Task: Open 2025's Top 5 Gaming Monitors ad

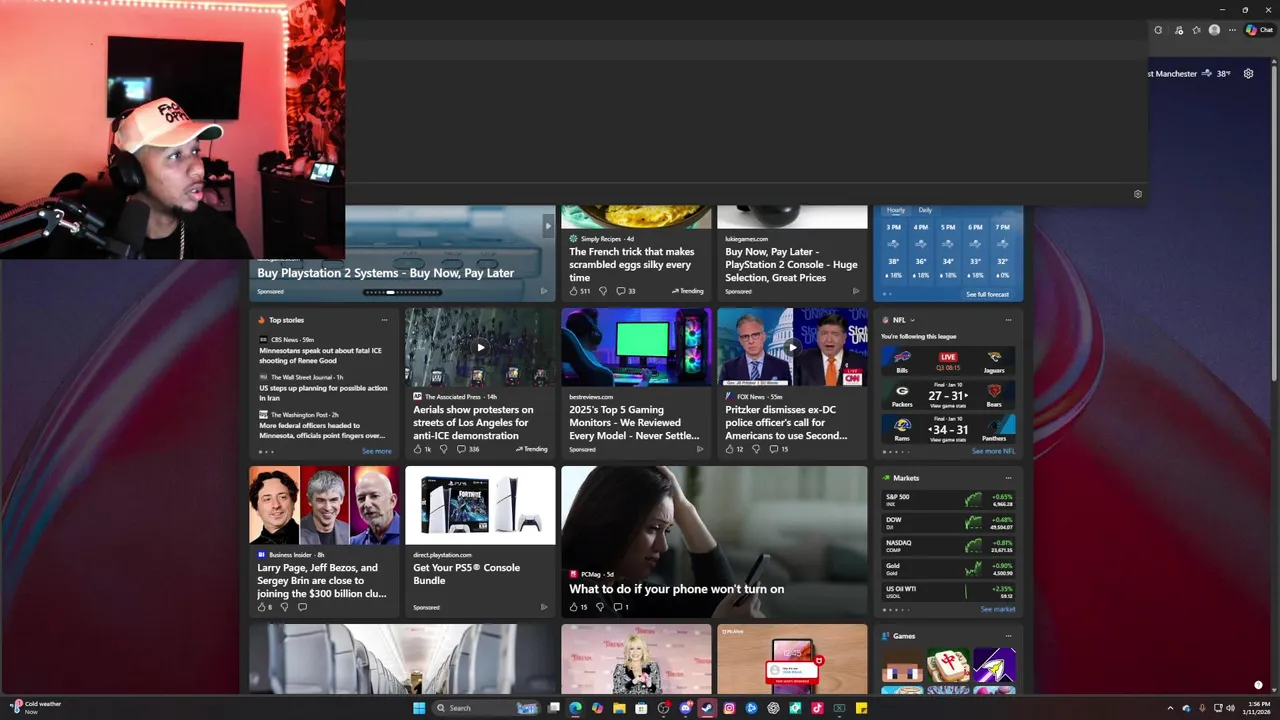Action: [x=636, y=384]
